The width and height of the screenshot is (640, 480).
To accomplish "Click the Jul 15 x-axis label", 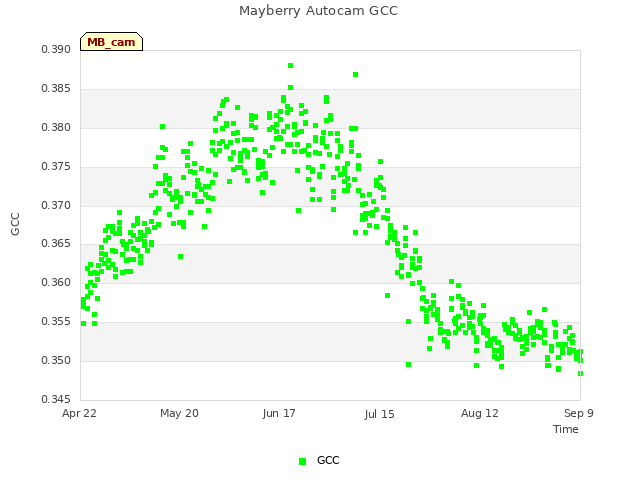I will tap(380, 414).
